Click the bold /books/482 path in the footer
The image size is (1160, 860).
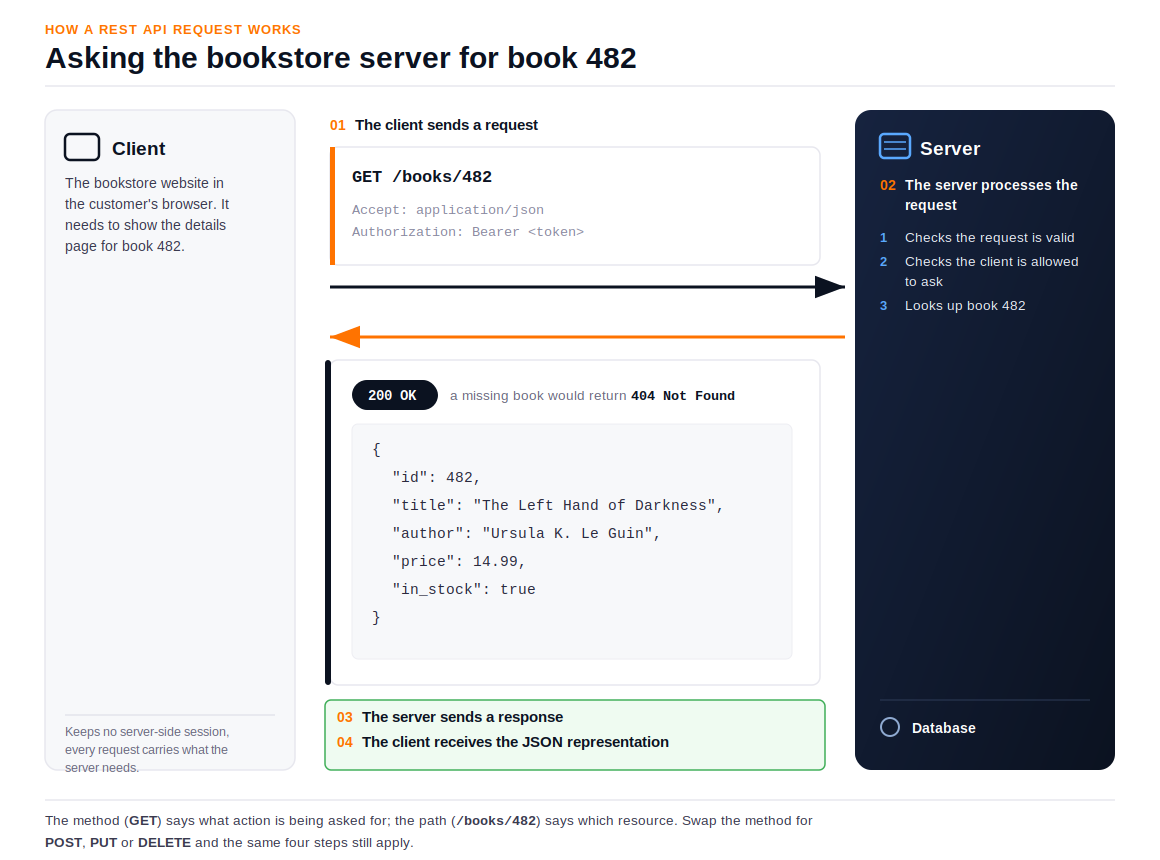496,821
